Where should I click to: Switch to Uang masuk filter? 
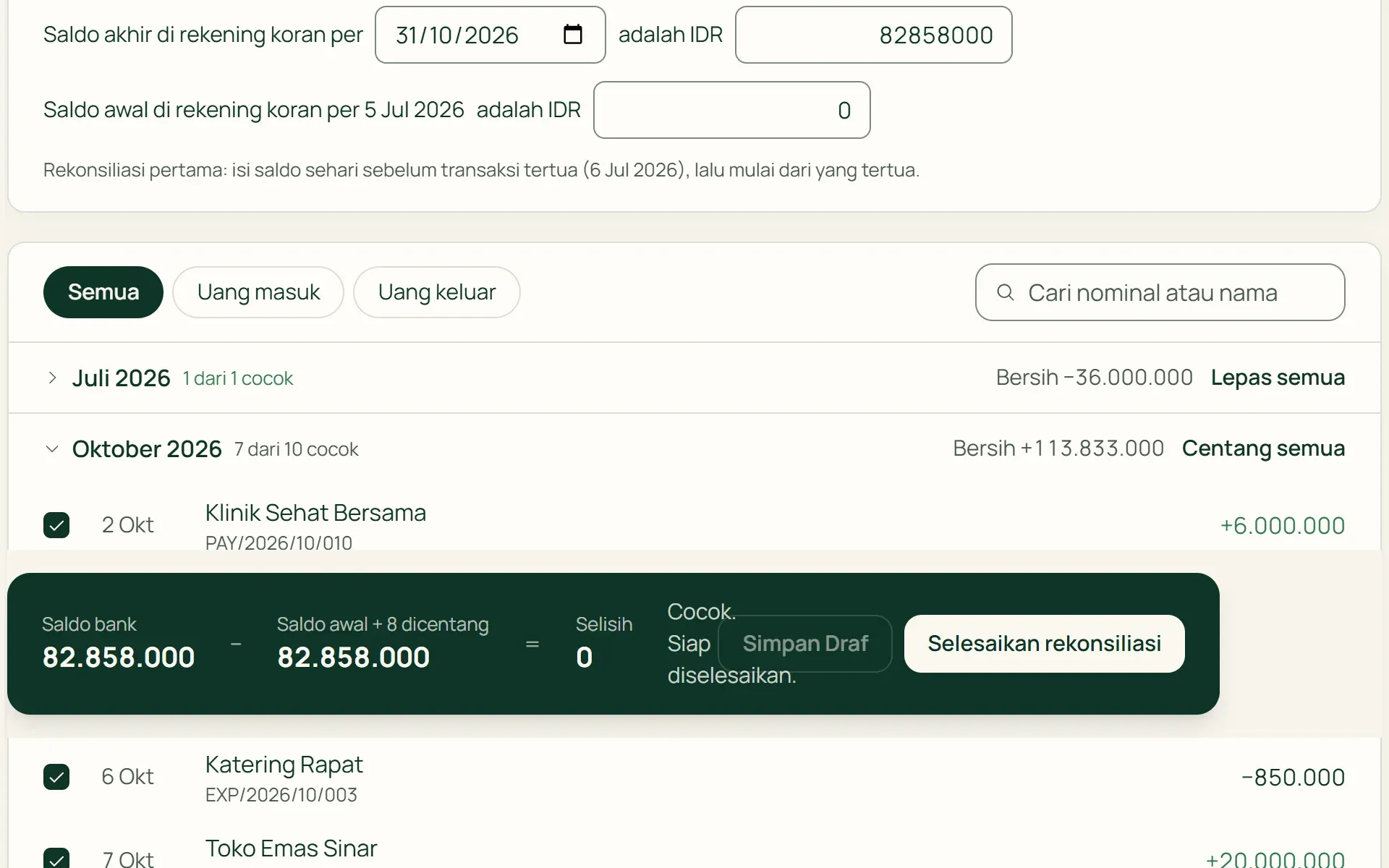click(x=258, y=292)
